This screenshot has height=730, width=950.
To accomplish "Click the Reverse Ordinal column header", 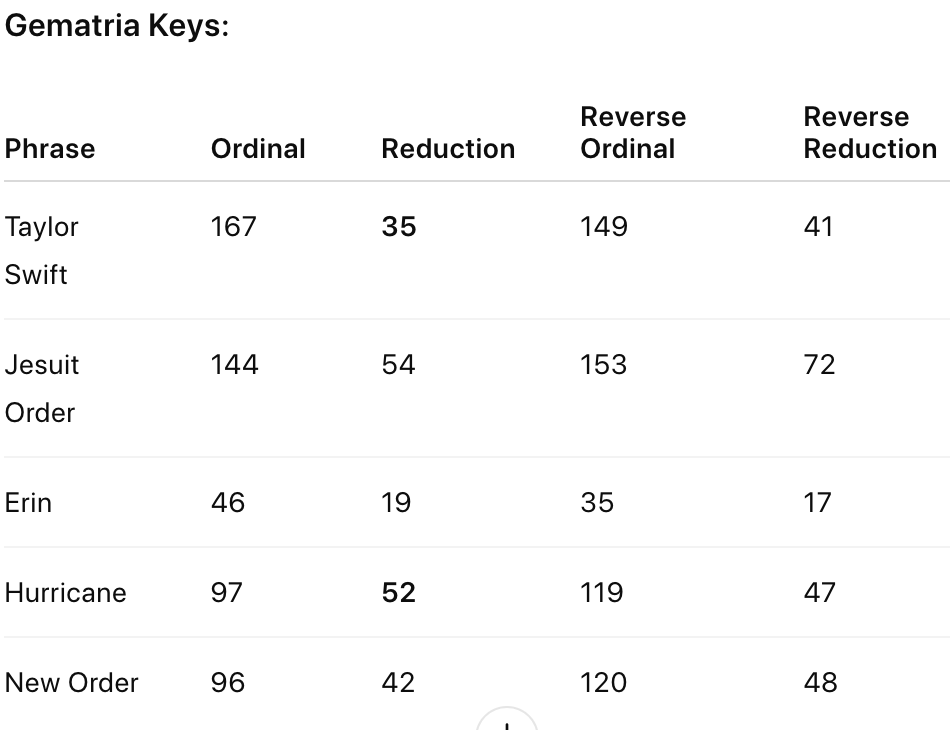I will tap(633, 133).
